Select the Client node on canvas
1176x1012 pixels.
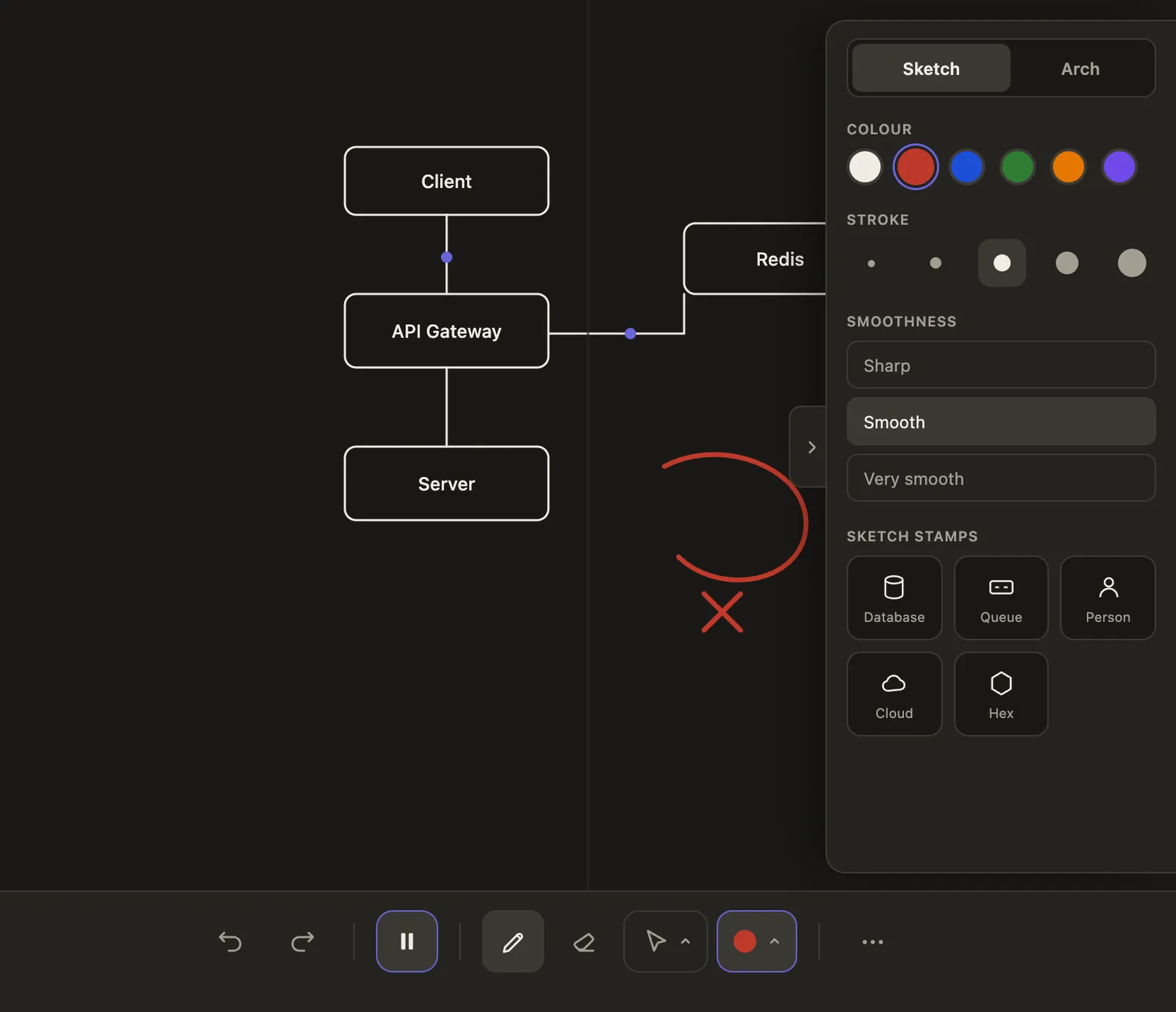pos(447,182)
